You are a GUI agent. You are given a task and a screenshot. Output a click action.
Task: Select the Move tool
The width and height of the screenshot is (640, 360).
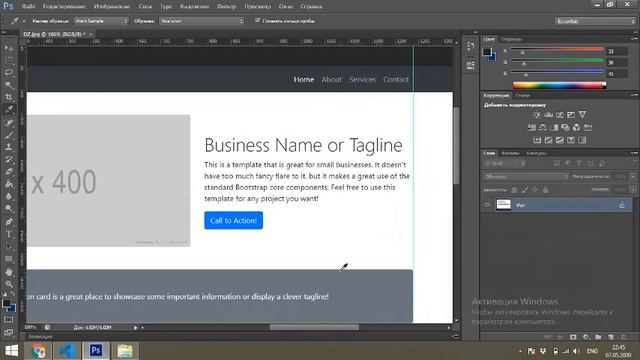9,48
